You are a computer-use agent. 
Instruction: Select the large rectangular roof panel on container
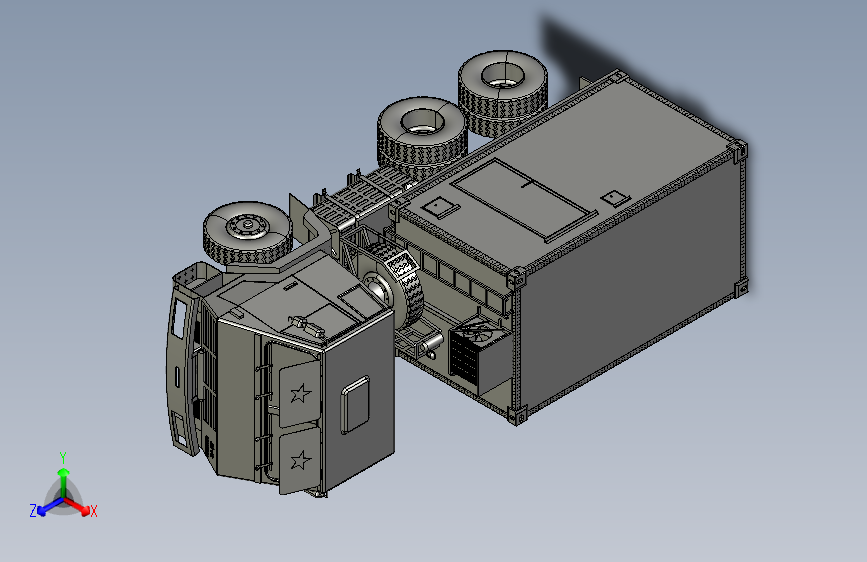pos(525,199)
